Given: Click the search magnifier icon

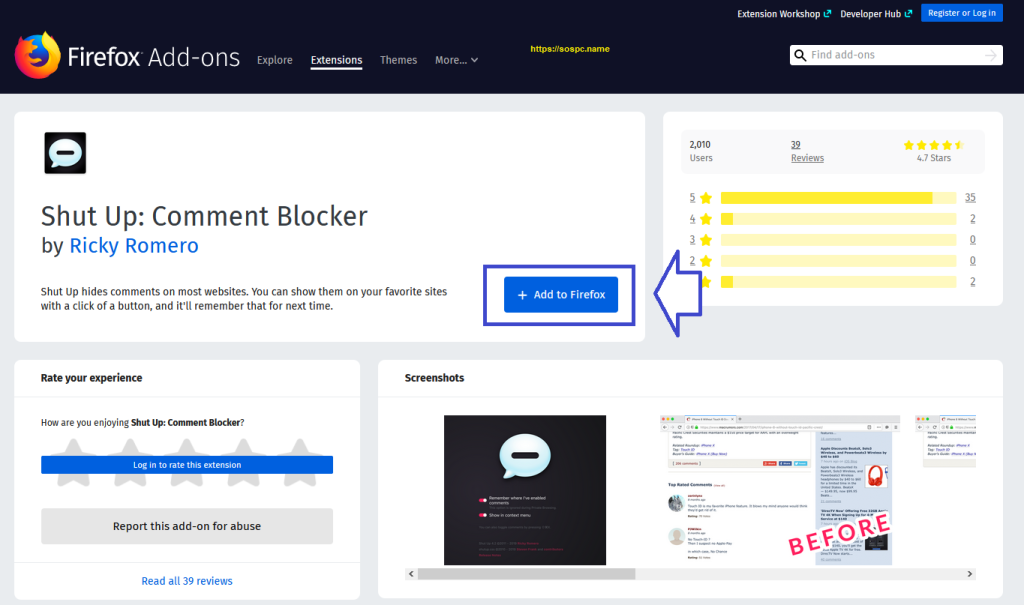Looking at the screenshot, I should click(x=800, y=56).
